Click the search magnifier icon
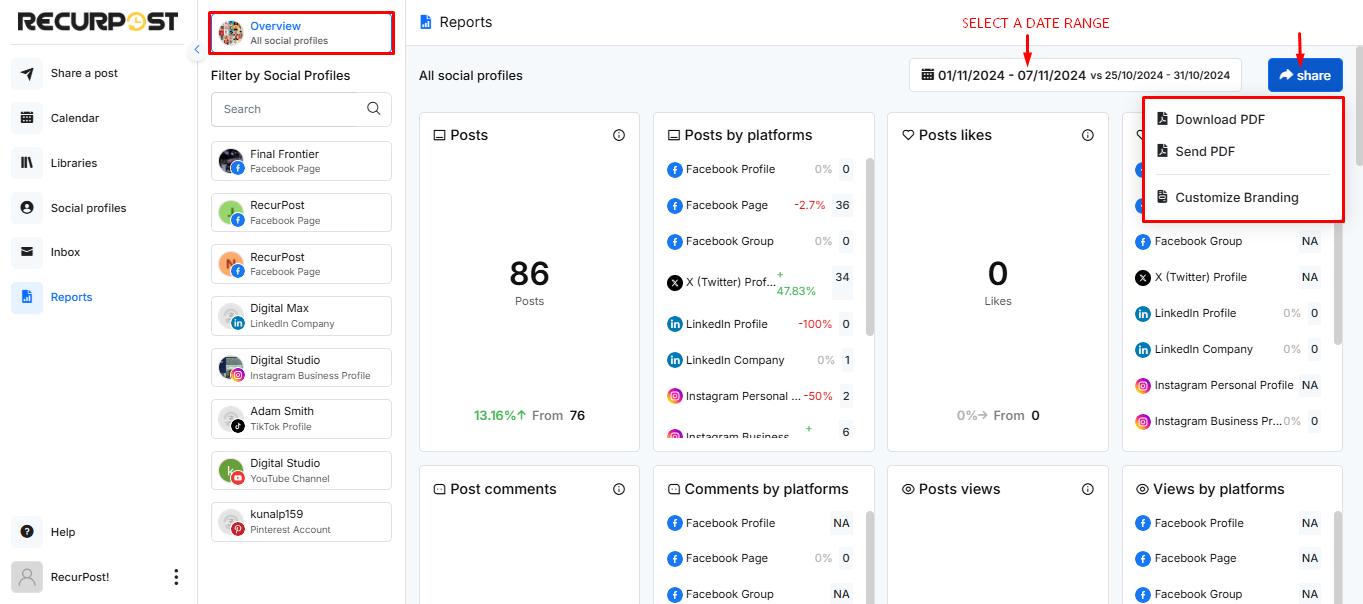This screenshot has width=1363, height=604. pos(374,109)
